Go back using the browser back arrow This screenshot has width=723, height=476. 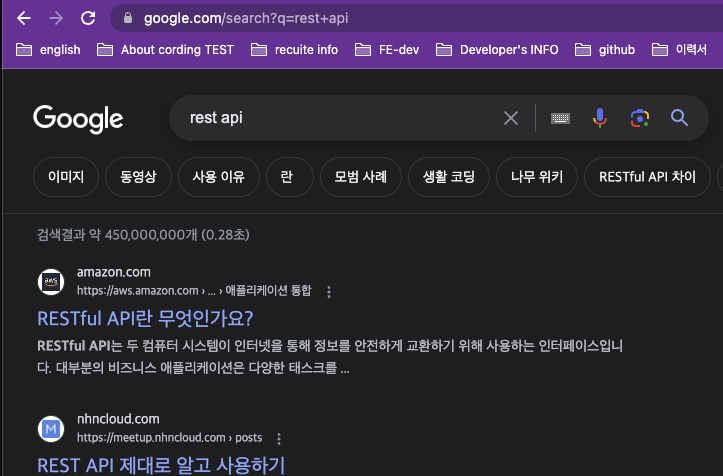24,18
